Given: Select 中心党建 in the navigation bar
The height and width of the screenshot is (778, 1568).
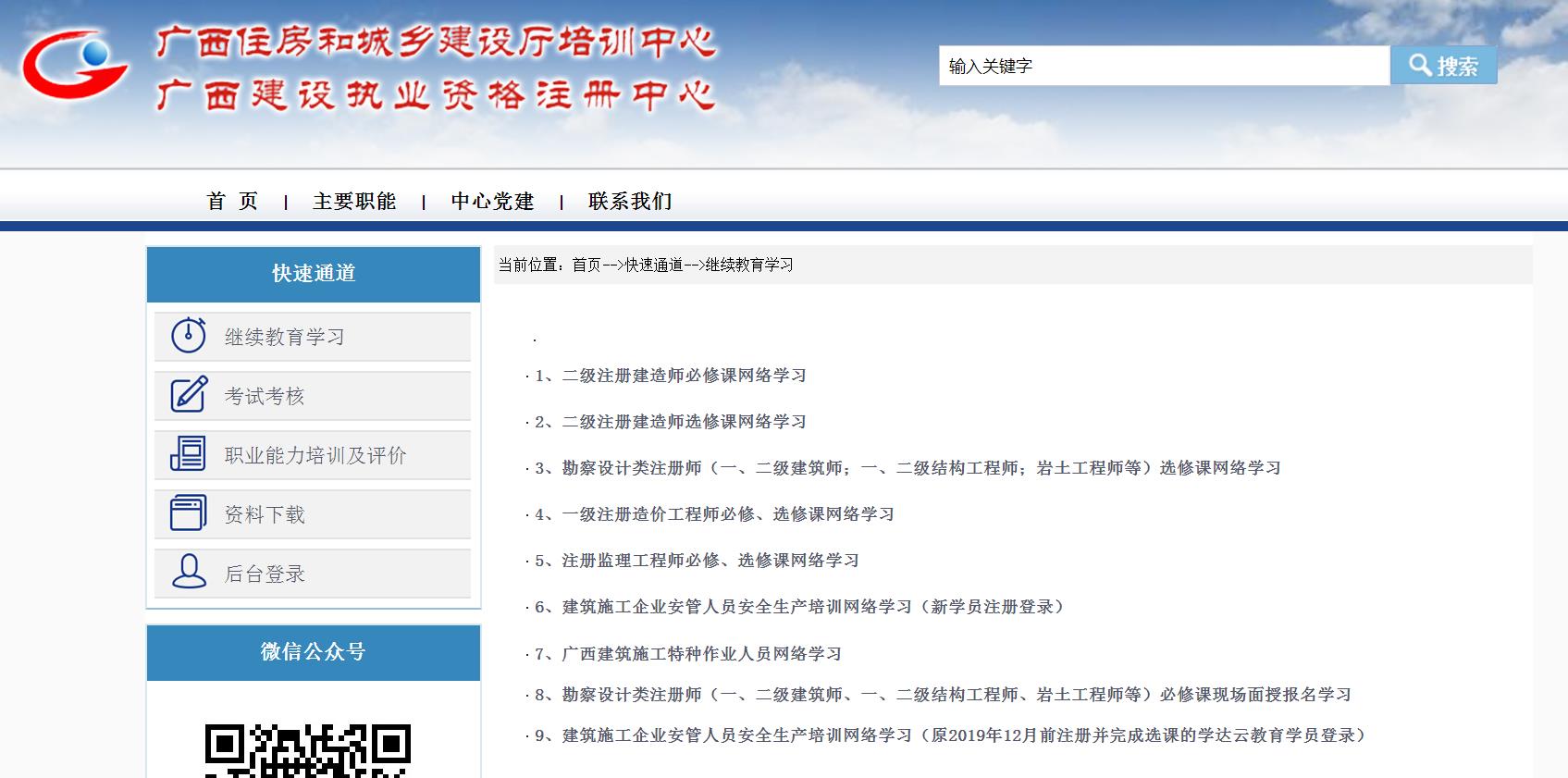Looking at the screenshot, I should (492, 202).
